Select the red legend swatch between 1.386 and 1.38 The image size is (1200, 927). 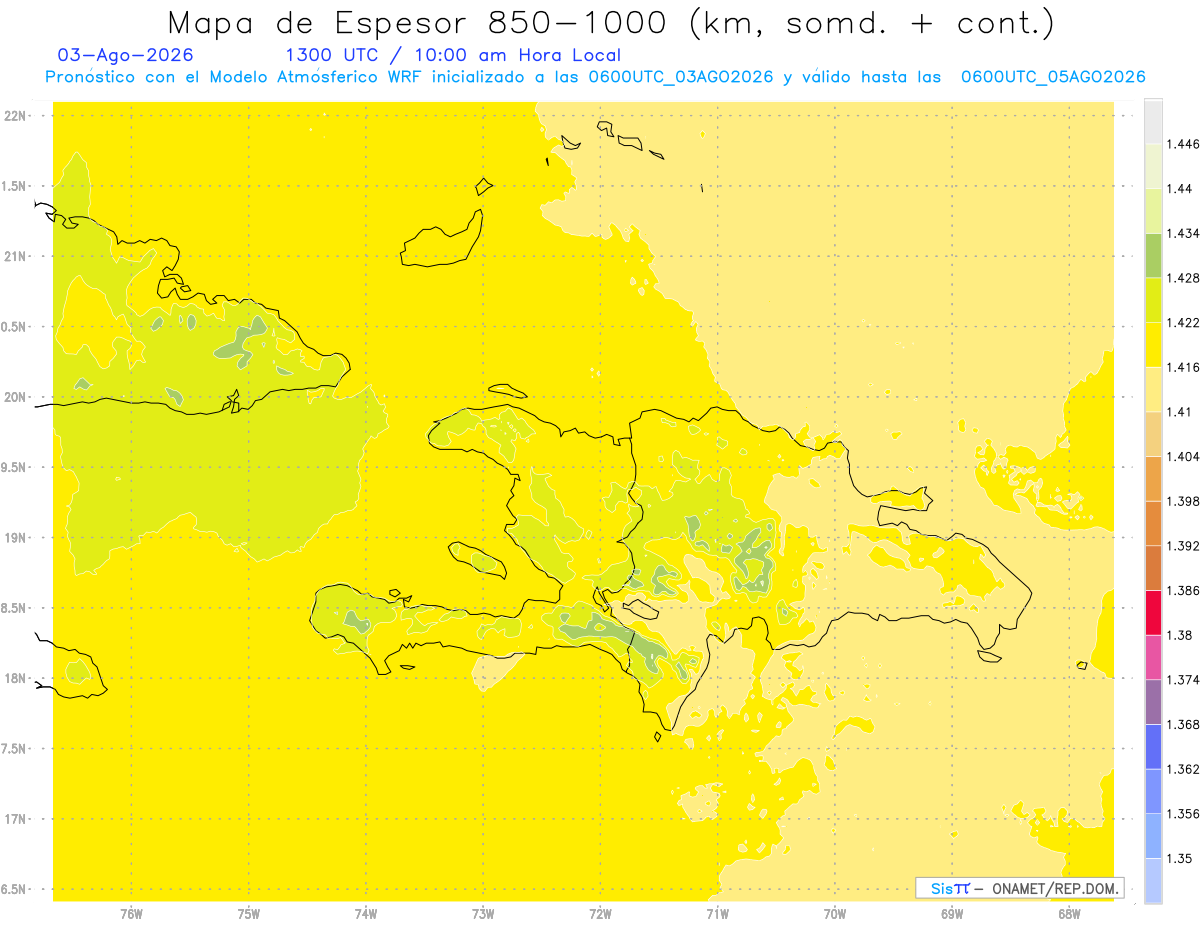(x=1154, y=612)
